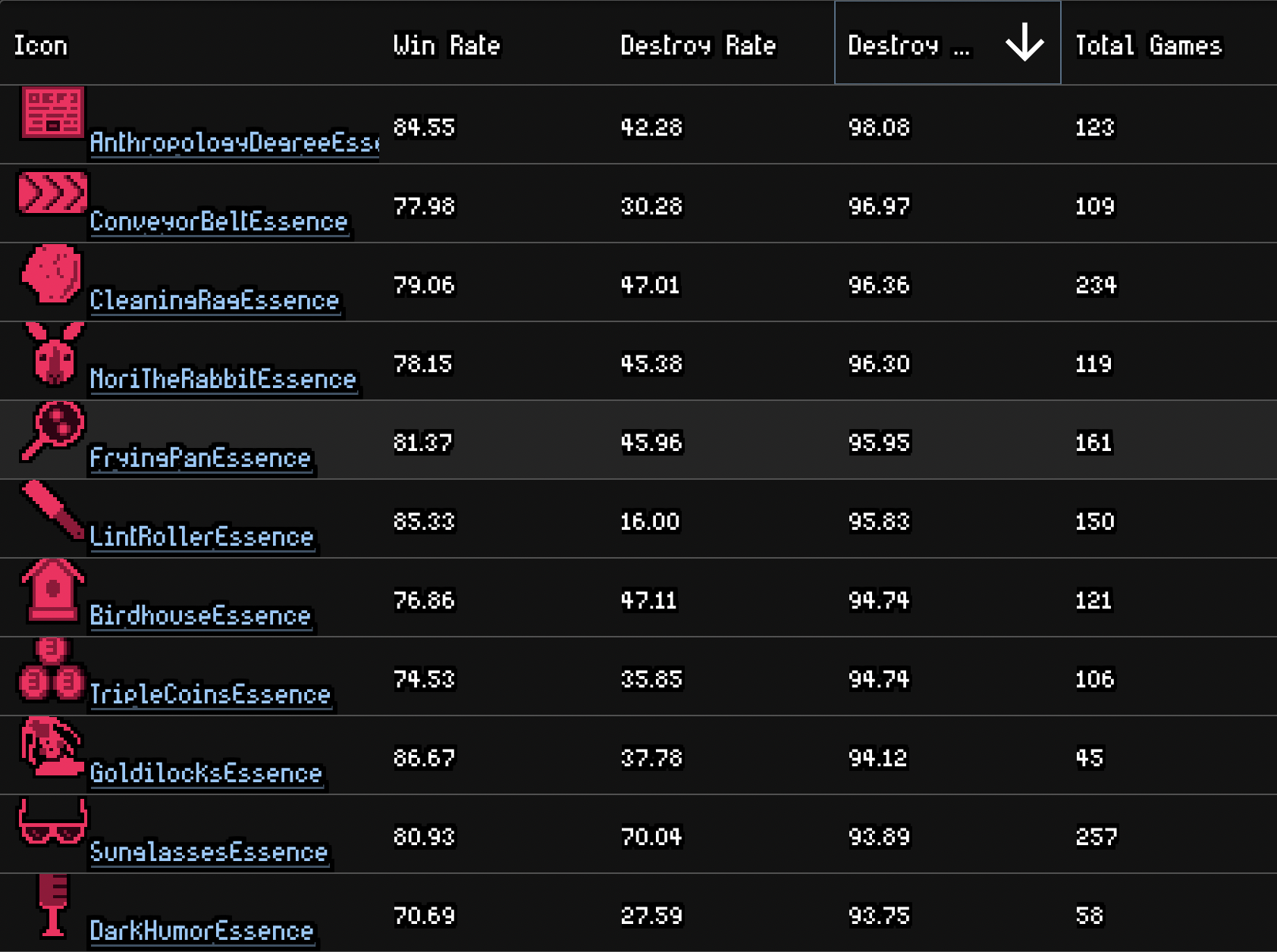Sort table by Icon column header
Screen dimensions: 1277x952
click(41, 45)
